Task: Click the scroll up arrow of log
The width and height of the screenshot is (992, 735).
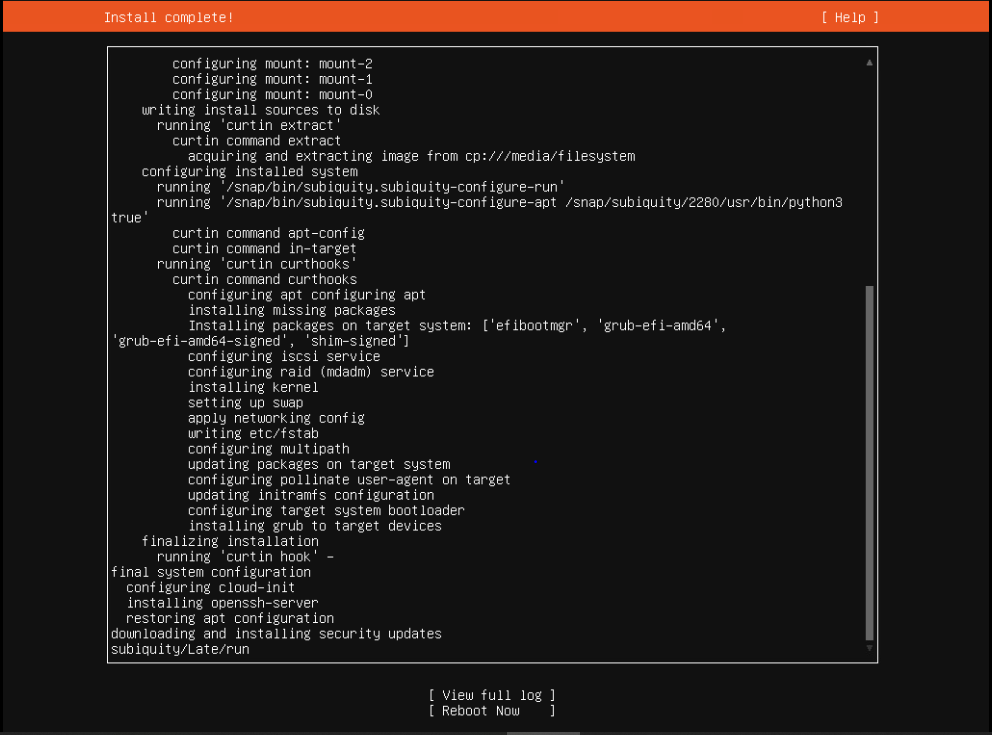Action: tap(869, 62)
